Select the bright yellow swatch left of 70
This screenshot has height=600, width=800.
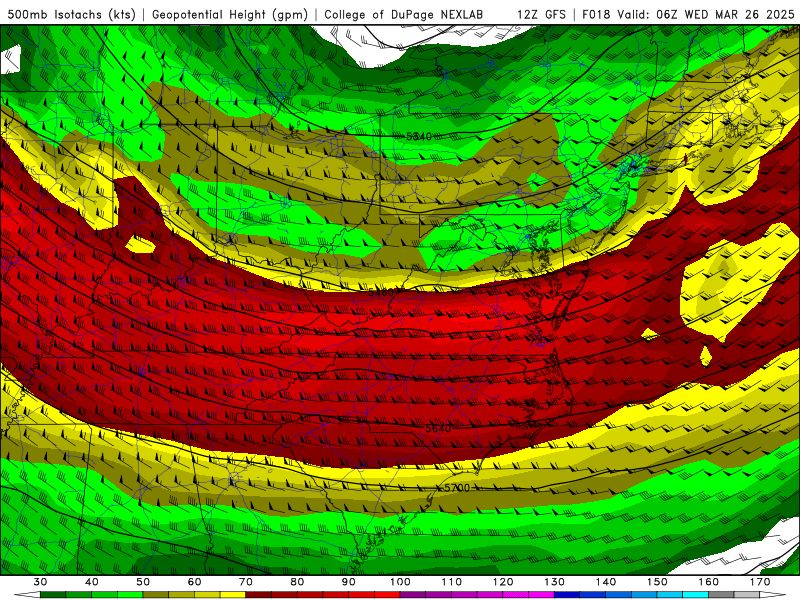pos(233,594)
